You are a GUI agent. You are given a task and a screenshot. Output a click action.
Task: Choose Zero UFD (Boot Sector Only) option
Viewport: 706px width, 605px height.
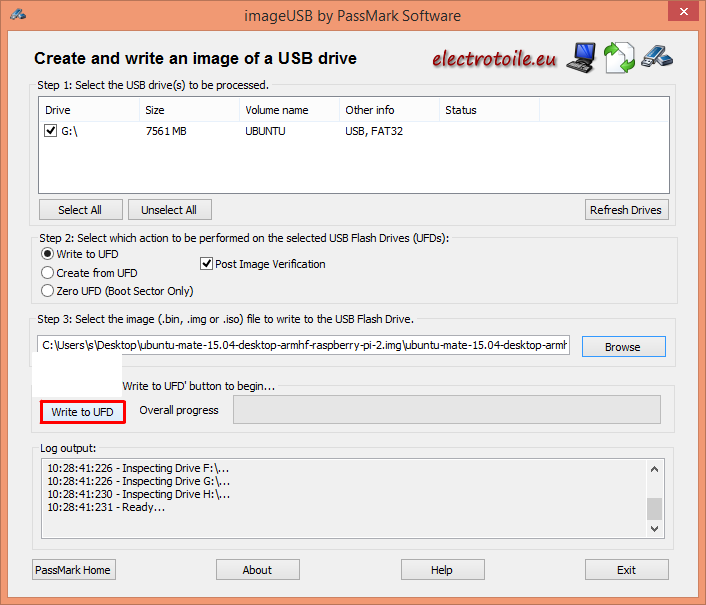click(47, 291)
